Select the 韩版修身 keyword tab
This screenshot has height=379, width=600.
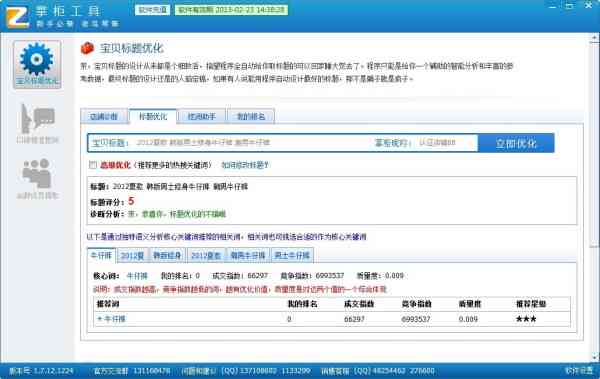[167, 256]
